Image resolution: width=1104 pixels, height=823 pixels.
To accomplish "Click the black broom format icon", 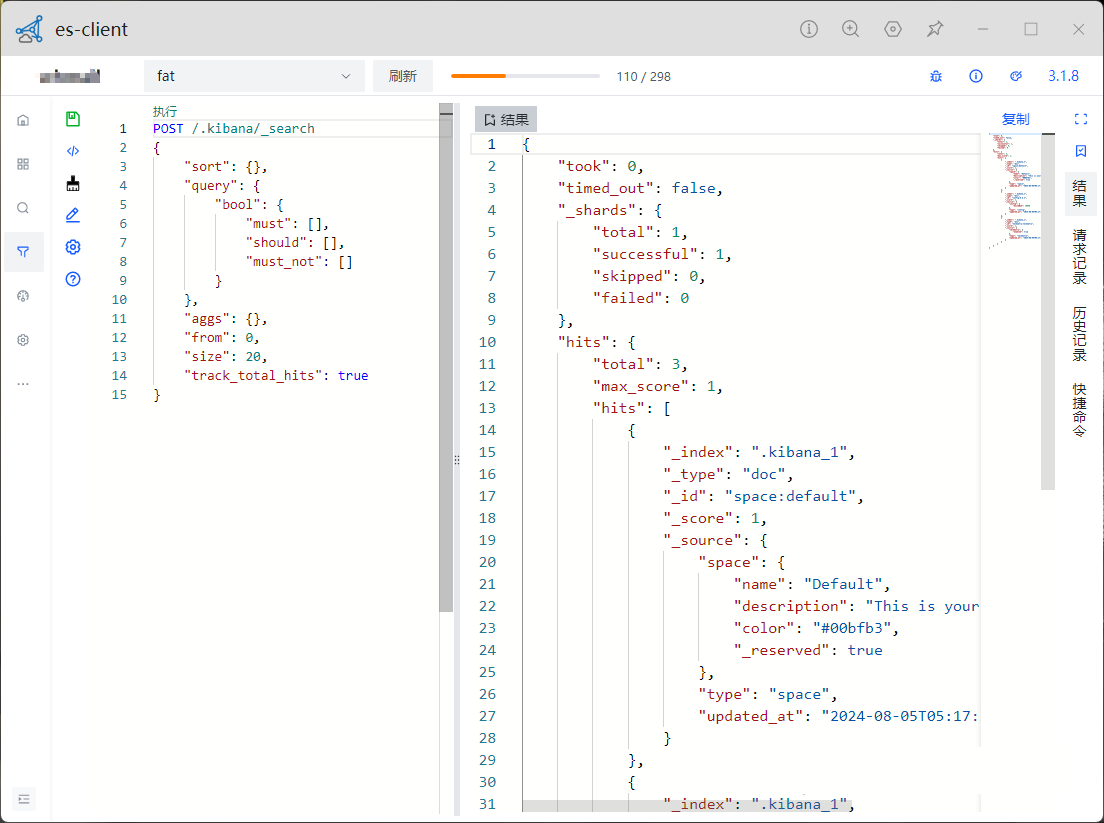I will [73, 183].
